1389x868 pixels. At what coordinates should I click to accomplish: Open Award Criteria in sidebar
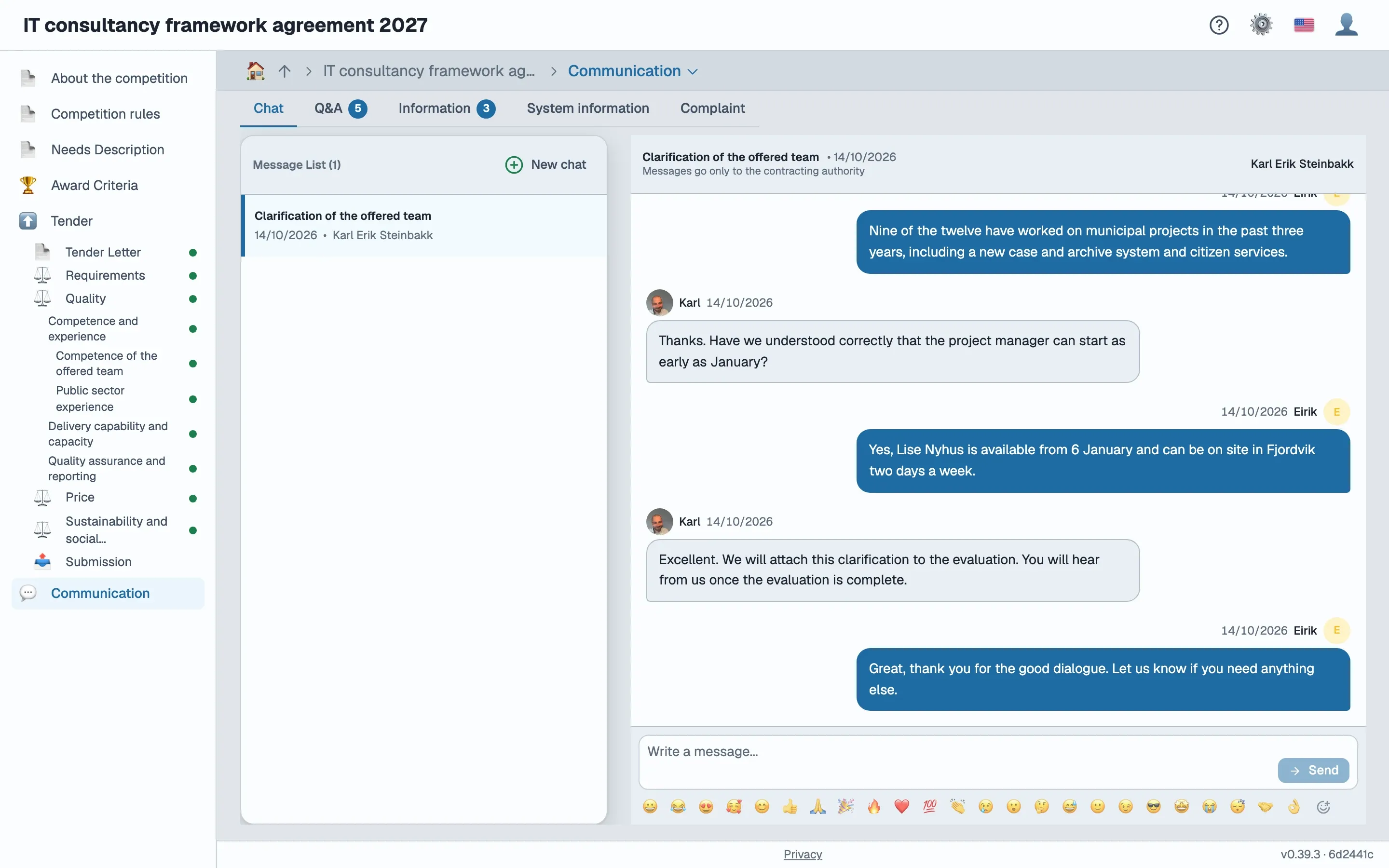click(x=94, y=186)
